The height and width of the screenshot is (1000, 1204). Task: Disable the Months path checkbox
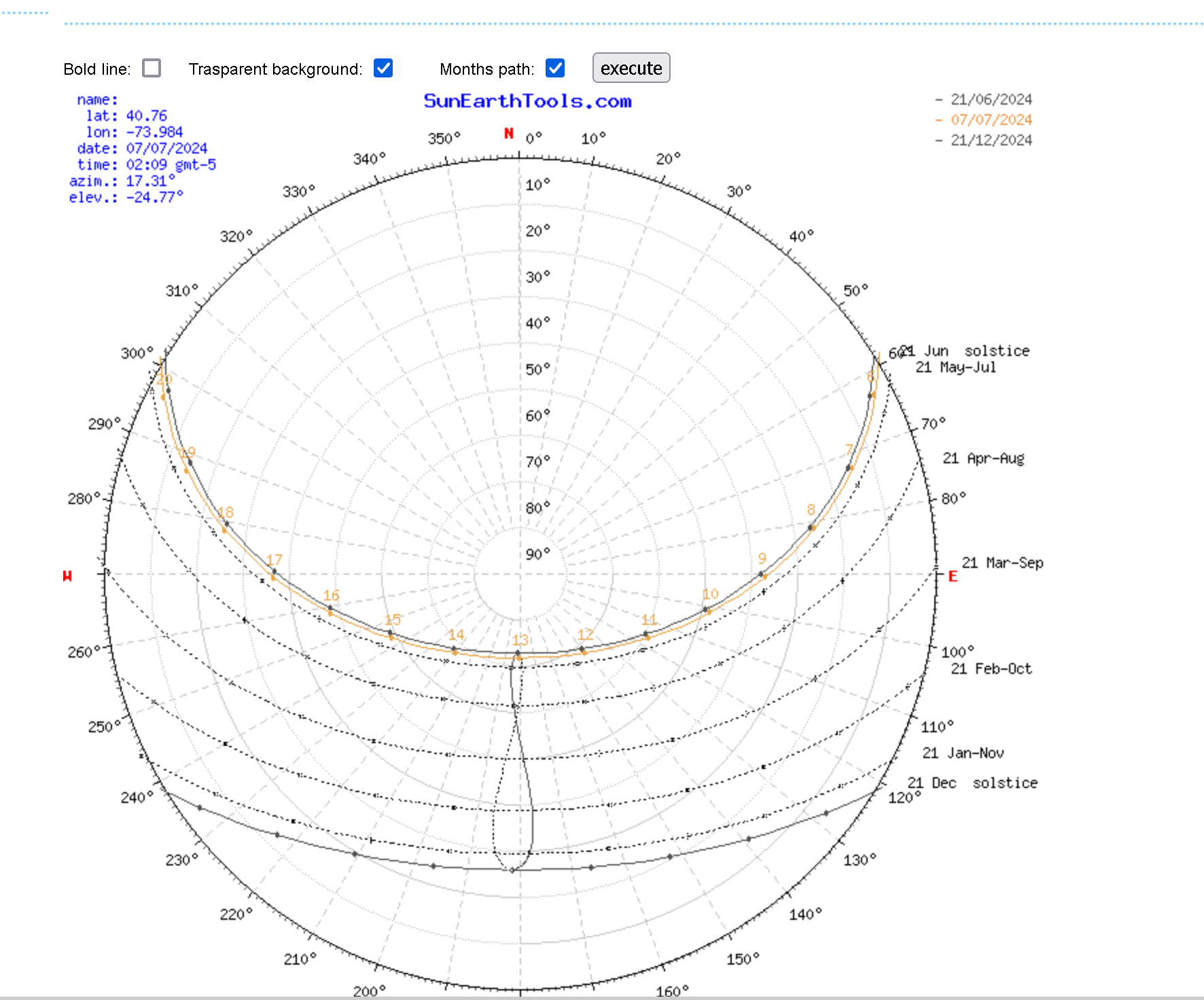[555, 68]
